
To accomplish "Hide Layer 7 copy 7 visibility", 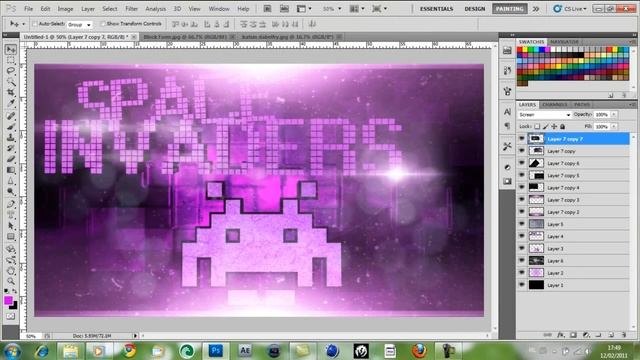I will [522, 139].
